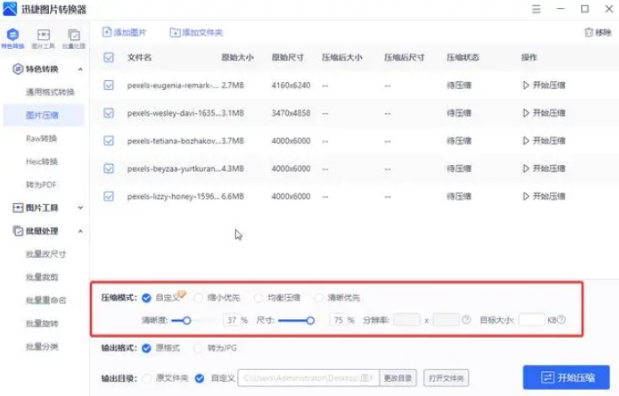Open 批量分类 in sidebar
The image size is (619, 396).
point(42,347)
